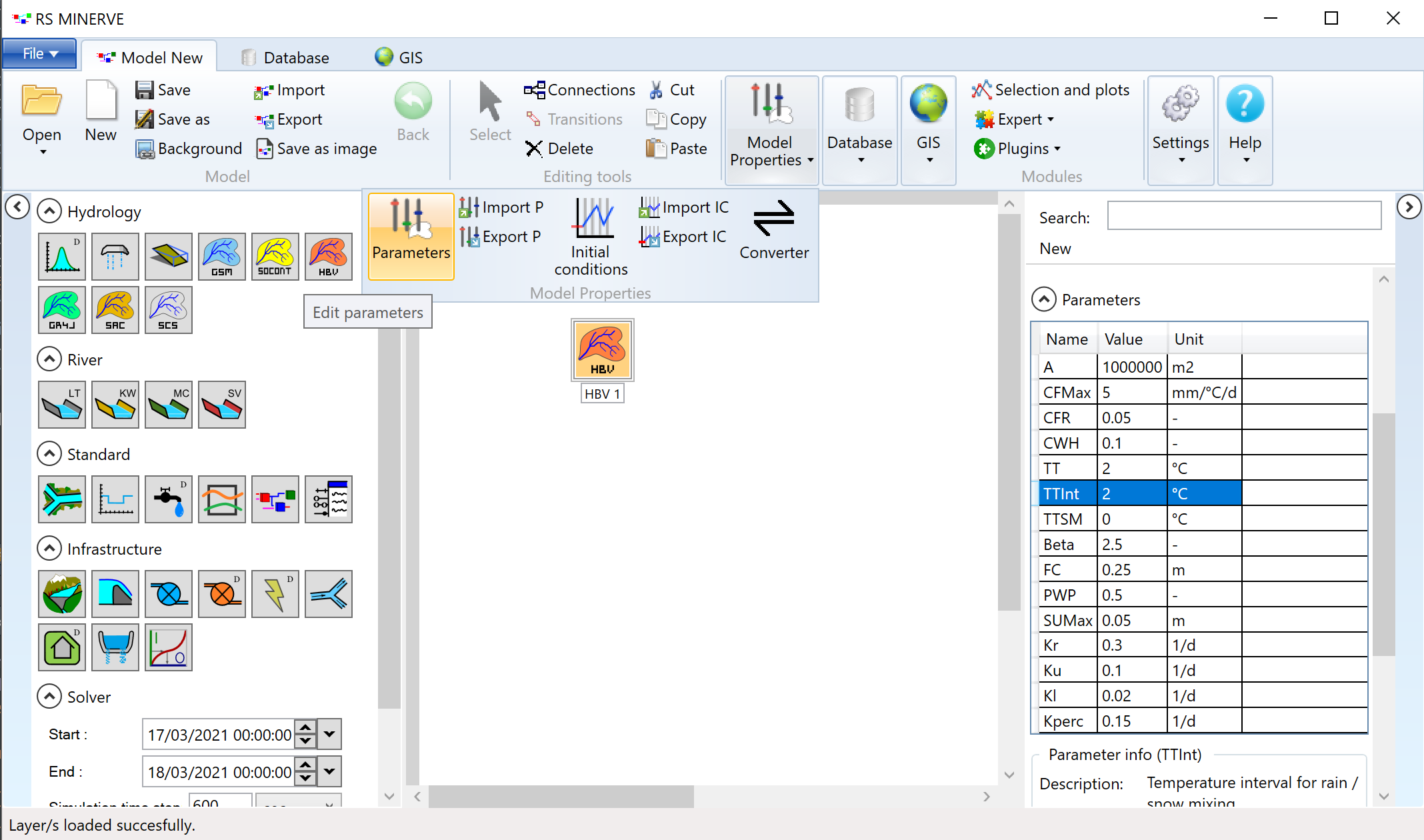Open the Help dropdown
1424x840 pixels.
(1245, 130)
